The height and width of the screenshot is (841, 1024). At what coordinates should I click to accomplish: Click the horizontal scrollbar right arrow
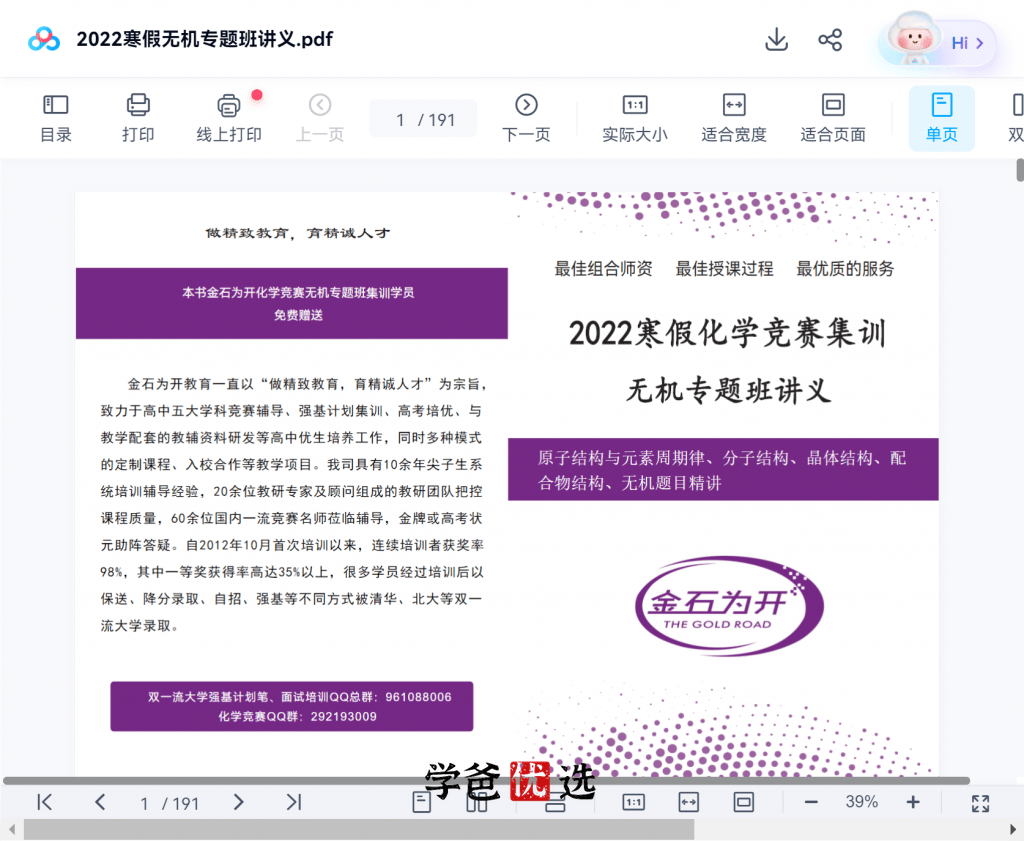pyautogui.click(x=1014, y=830)
